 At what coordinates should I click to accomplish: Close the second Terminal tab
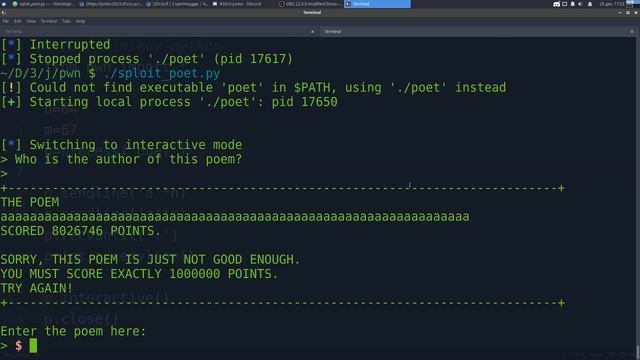tap(632, 31)
